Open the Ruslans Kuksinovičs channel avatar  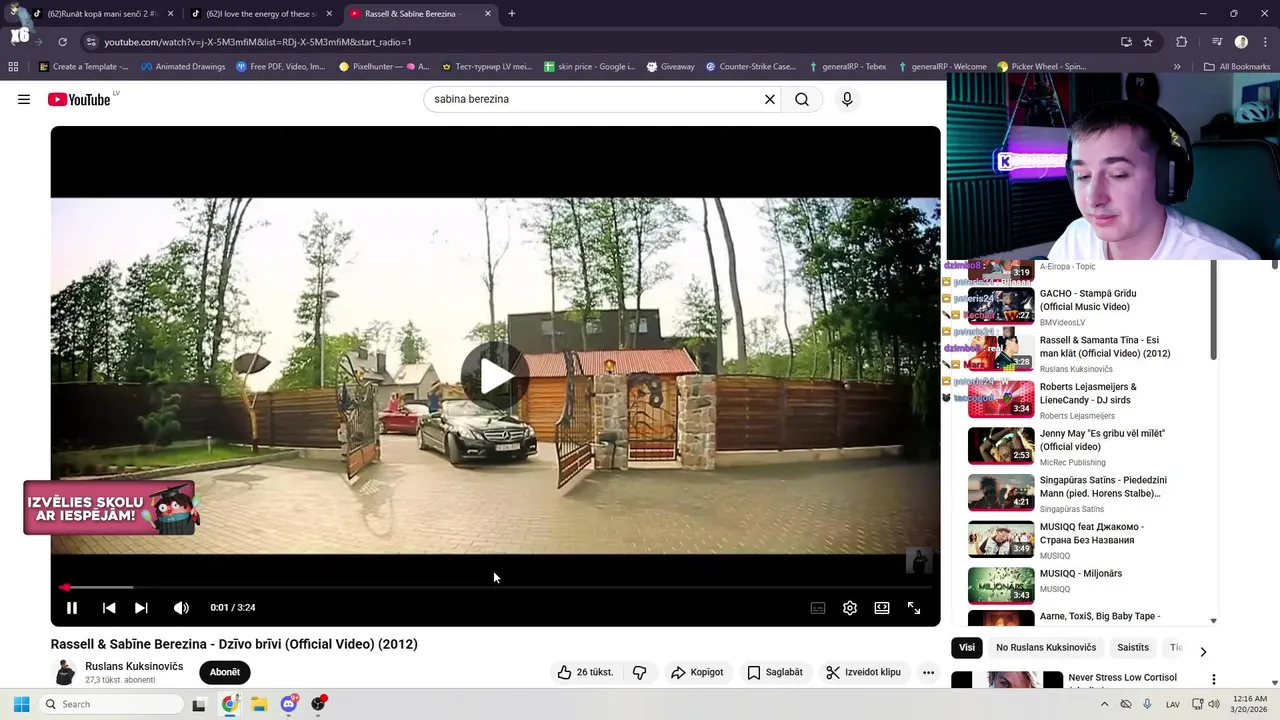[x=65, y=672]
